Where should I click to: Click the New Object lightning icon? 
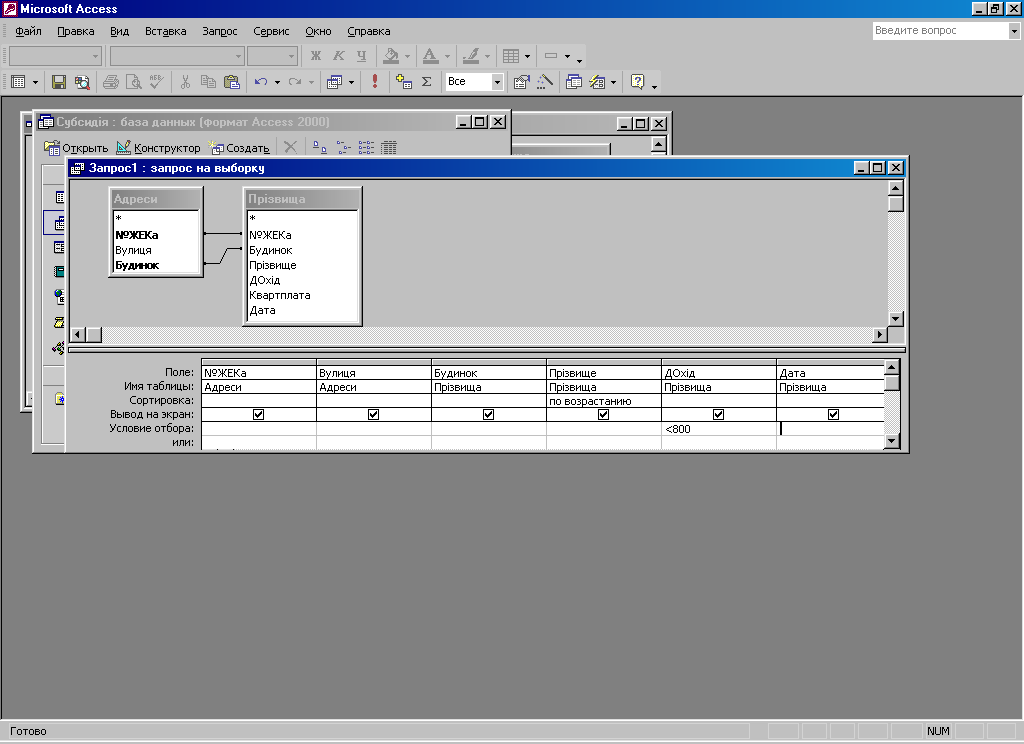coord(597,82)
